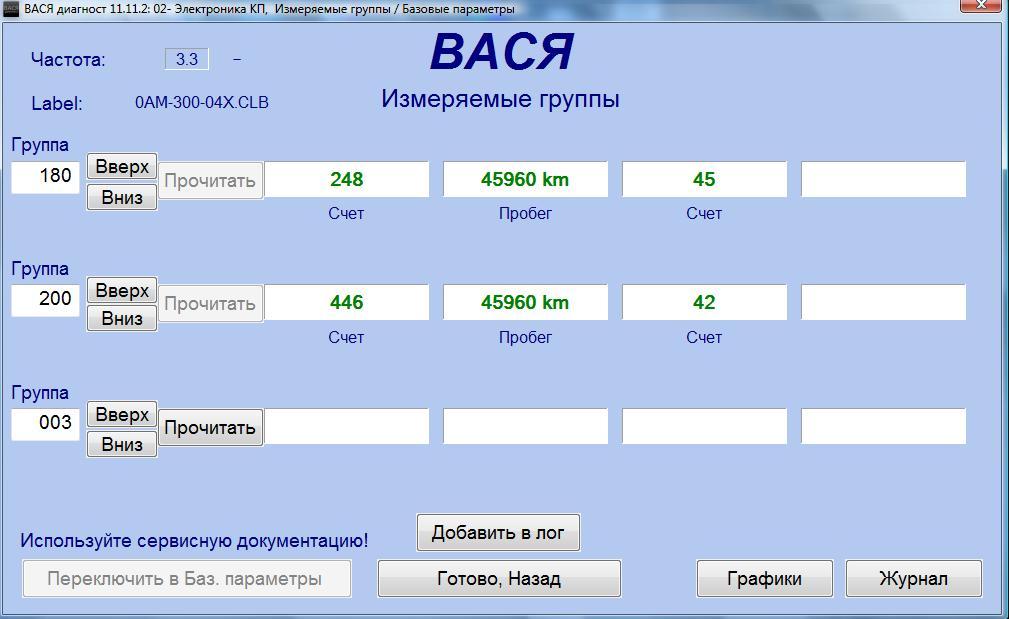Click Переключить в Баз. параметры button
The image size is (1009, 619).
[x=187, y=578]
